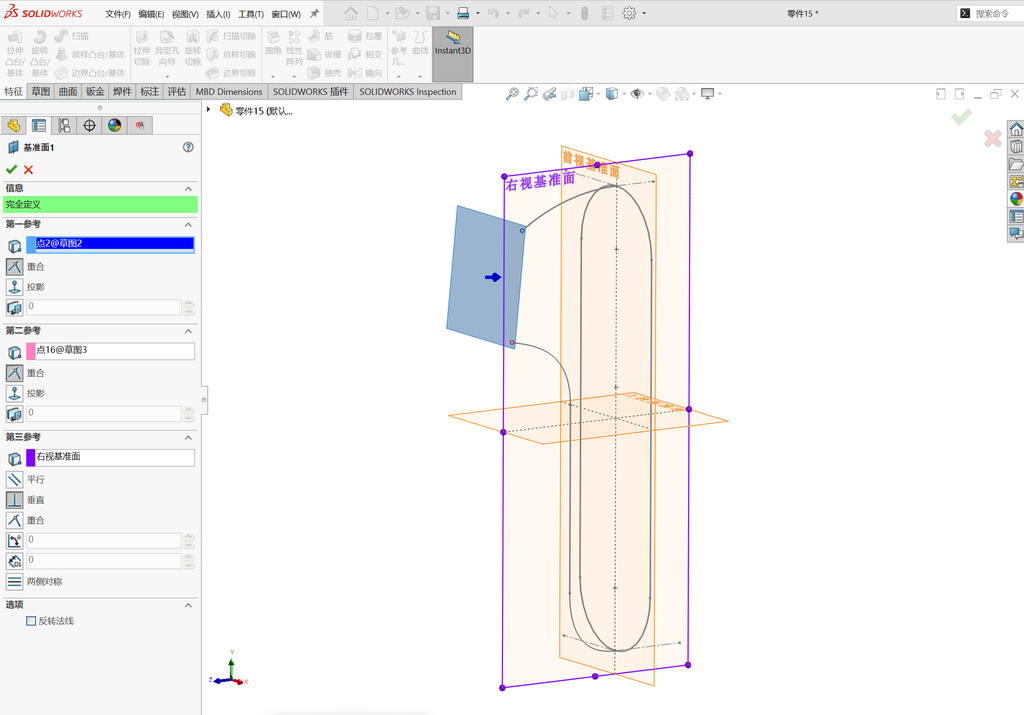
Task: Open DisplayManager color sphere tab
Action: click(115, 125)
